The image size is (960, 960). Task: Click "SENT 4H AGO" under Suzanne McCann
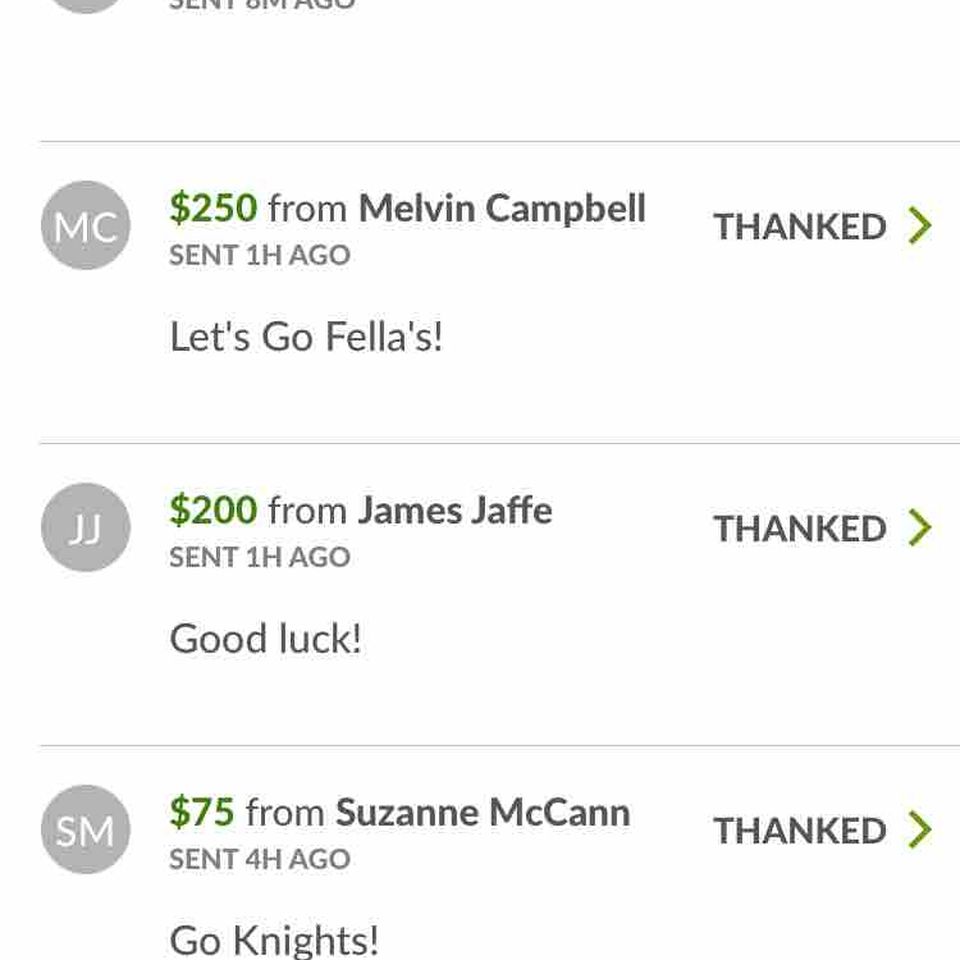260,859
